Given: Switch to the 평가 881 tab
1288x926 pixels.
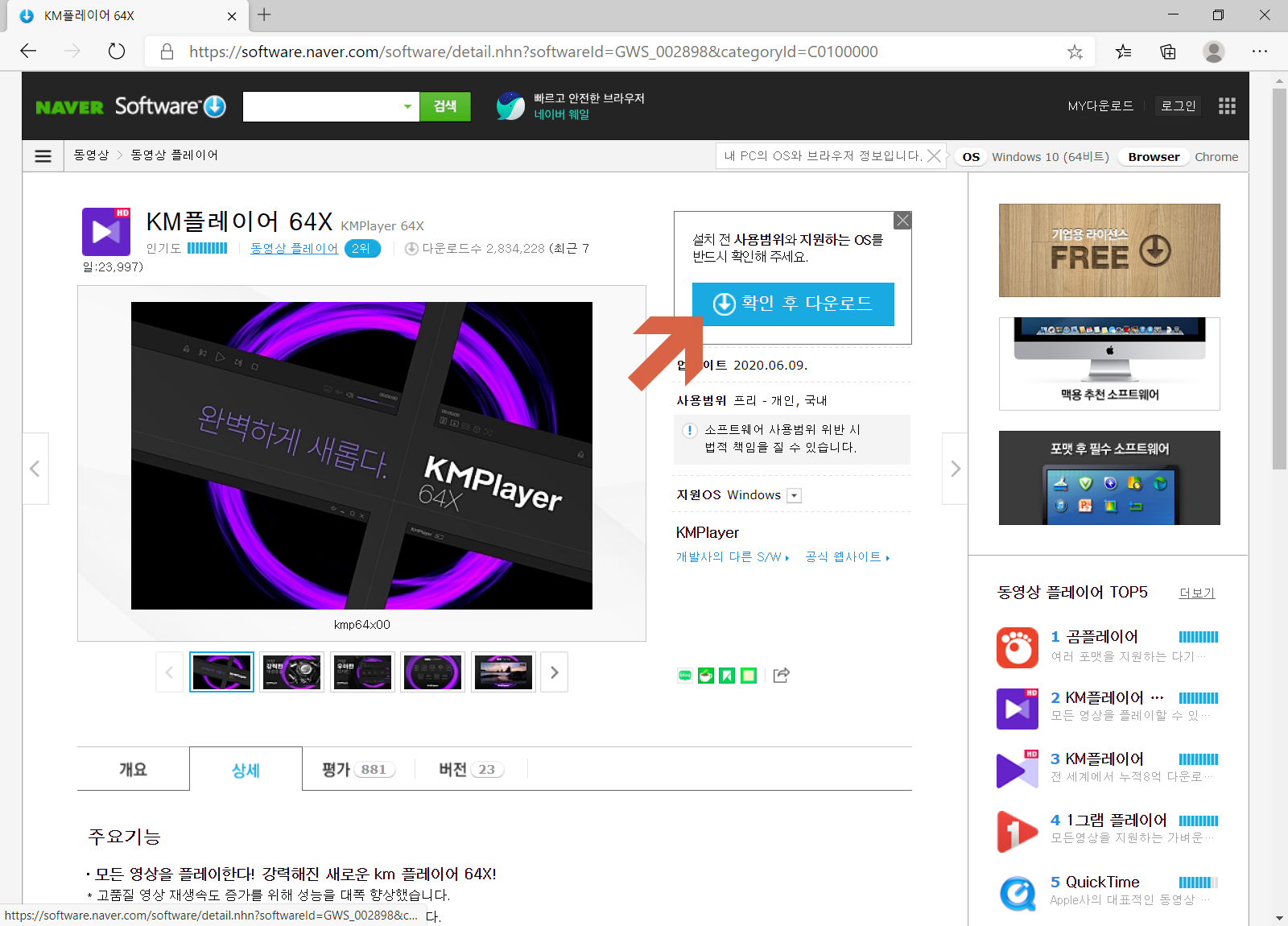Looking at the screenshot, I should click(358, 769).
